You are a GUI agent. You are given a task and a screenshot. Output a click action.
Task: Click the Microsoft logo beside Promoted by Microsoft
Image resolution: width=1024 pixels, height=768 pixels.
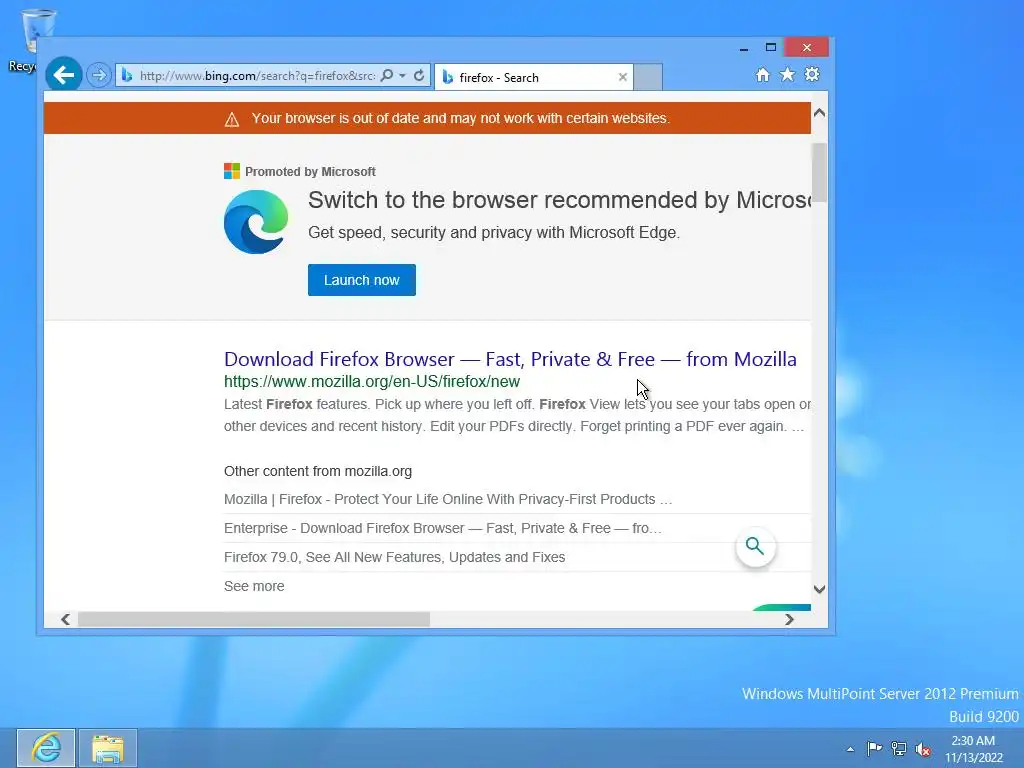[232, 171]
